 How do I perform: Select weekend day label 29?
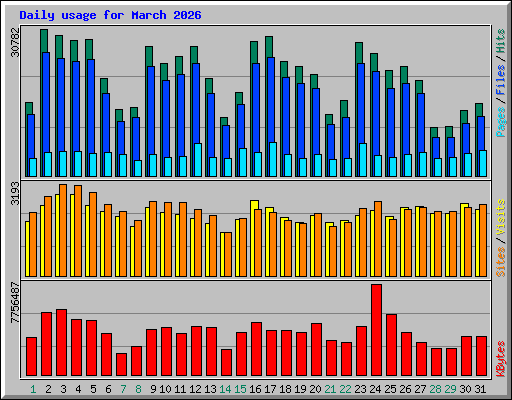coord(450,389)
